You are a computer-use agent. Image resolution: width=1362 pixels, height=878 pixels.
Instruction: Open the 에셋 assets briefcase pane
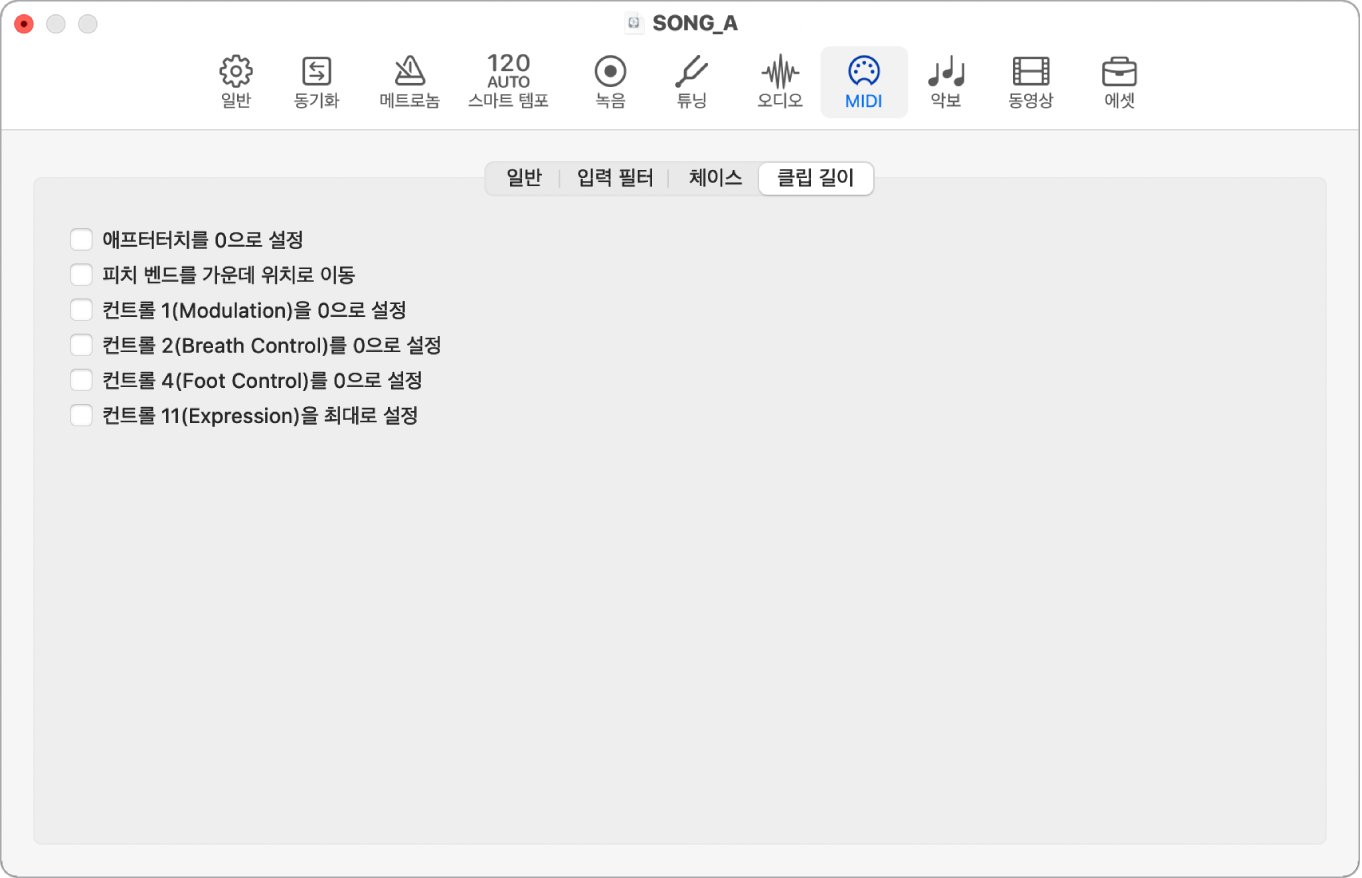click(x=1119, y=82)
